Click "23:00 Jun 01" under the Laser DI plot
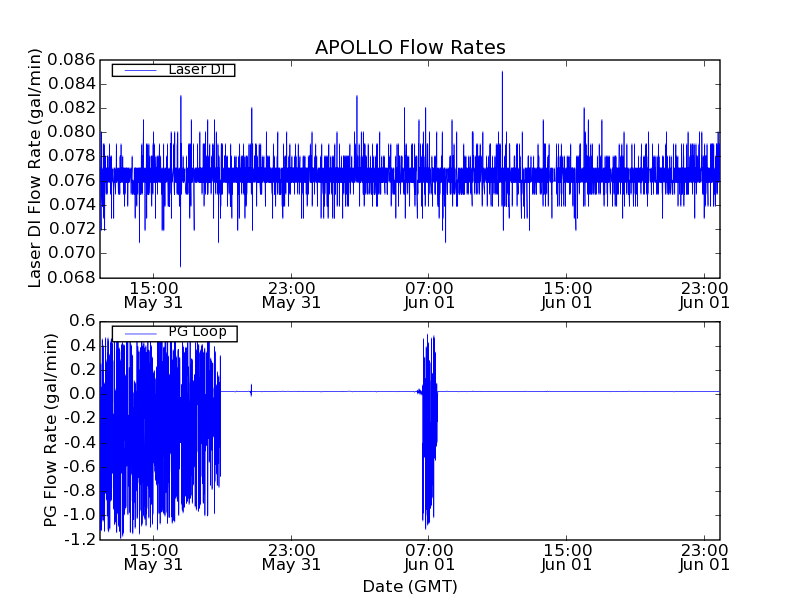Screen dimensions: 800x600 pos(704,295)
